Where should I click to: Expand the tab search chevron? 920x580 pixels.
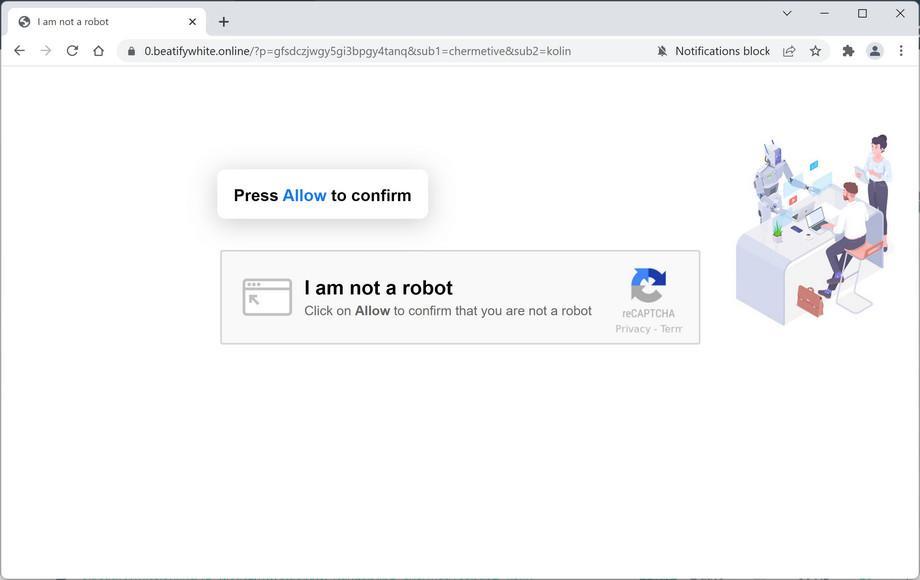pyautogui.click(x=787, y=13)
